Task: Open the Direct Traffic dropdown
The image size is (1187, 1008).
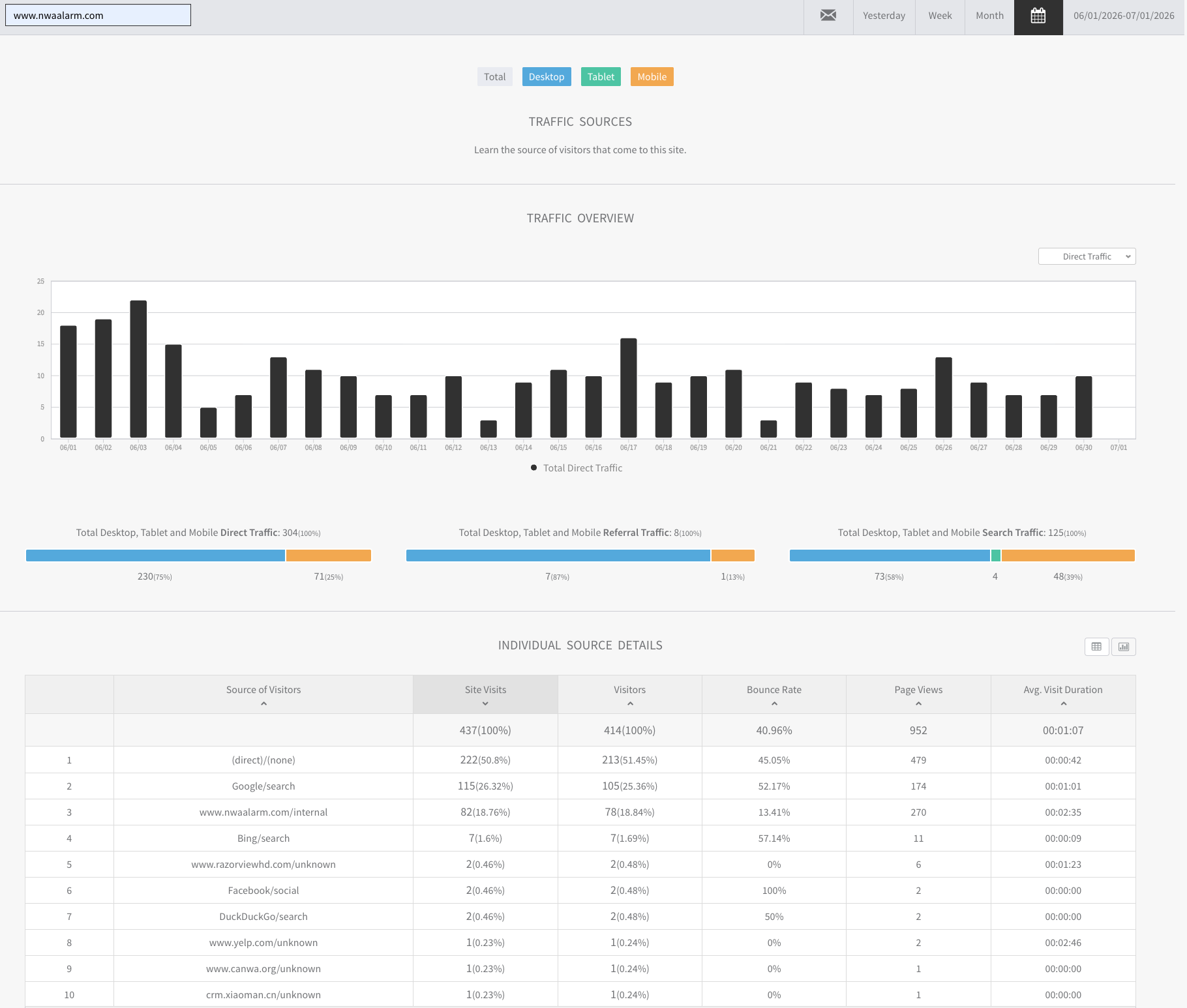Action: click(x=1087, y=256)
